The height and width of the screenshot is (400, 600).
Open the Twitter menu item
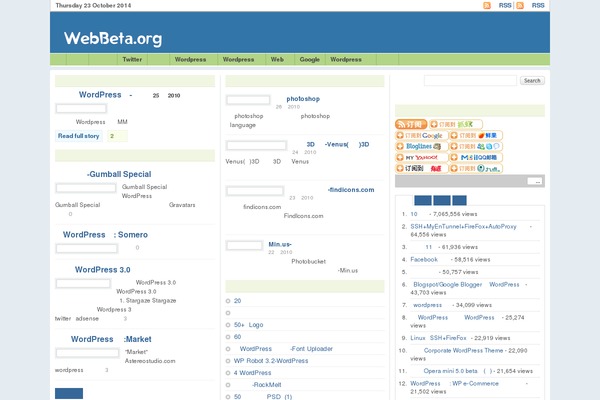tap(132, 59)
